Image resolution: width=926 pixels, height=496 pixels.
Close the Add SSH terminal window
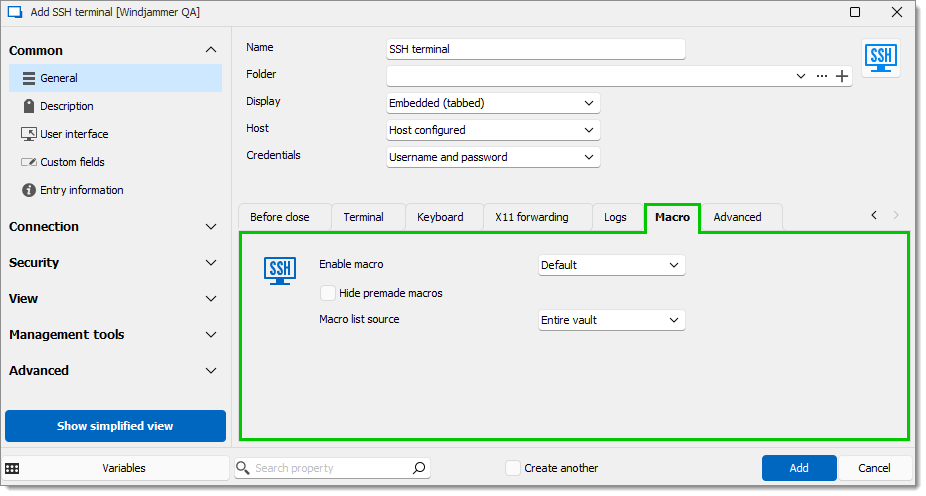pos(896,12)
